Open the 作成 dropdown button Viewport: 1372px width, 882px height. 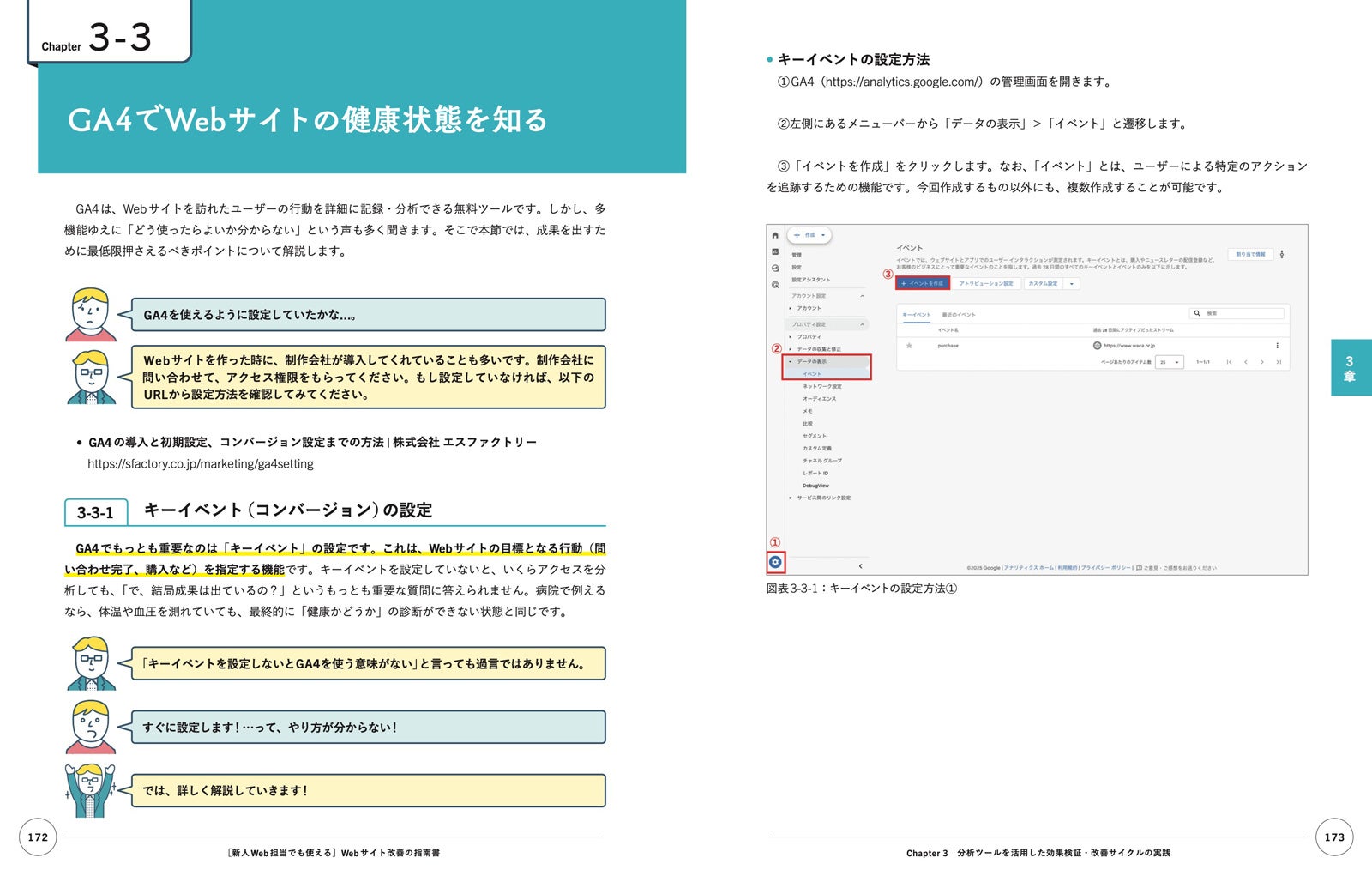[809, 235]
